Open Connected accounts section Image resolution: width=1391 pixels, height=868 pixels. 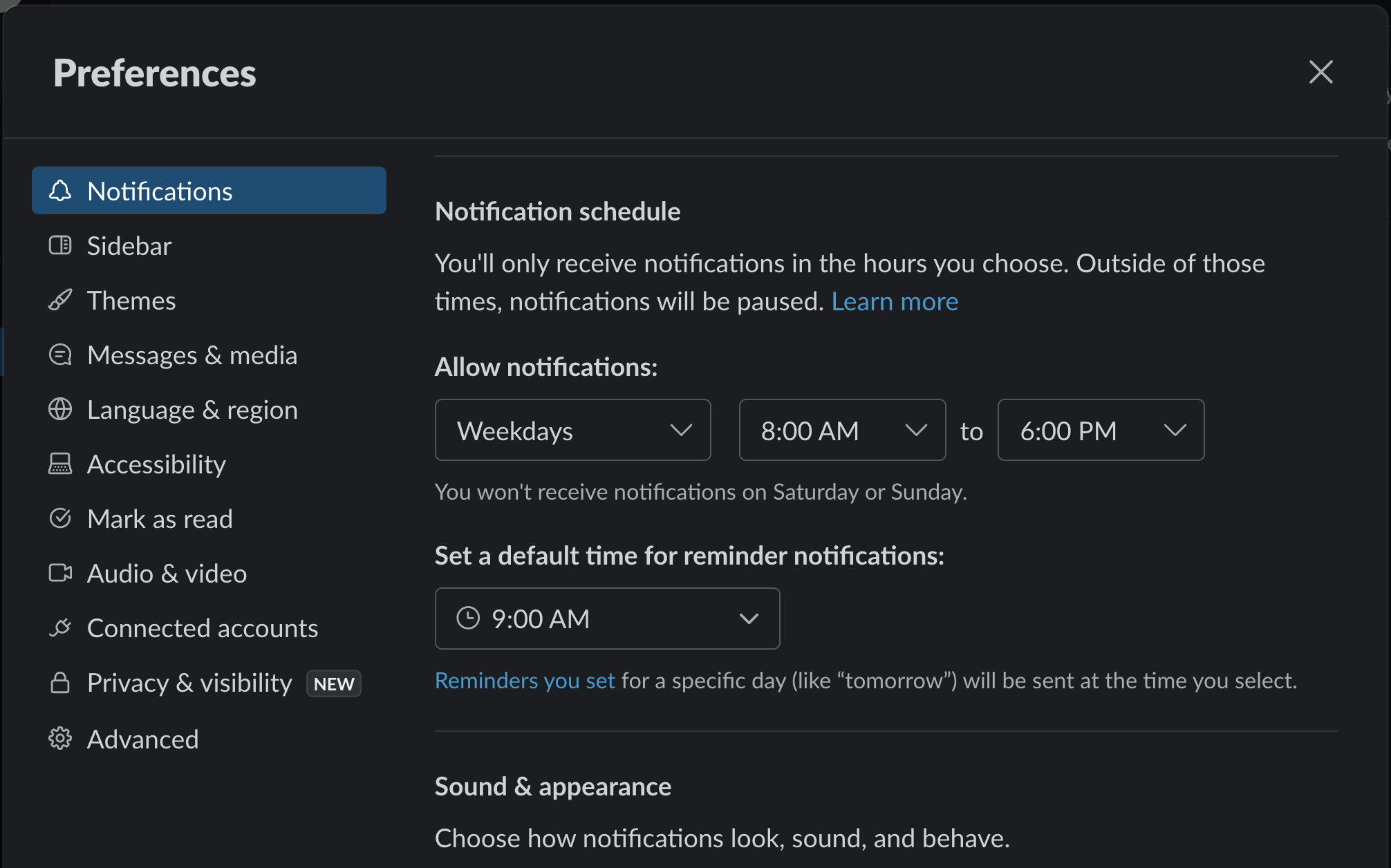tap(209, 628)
